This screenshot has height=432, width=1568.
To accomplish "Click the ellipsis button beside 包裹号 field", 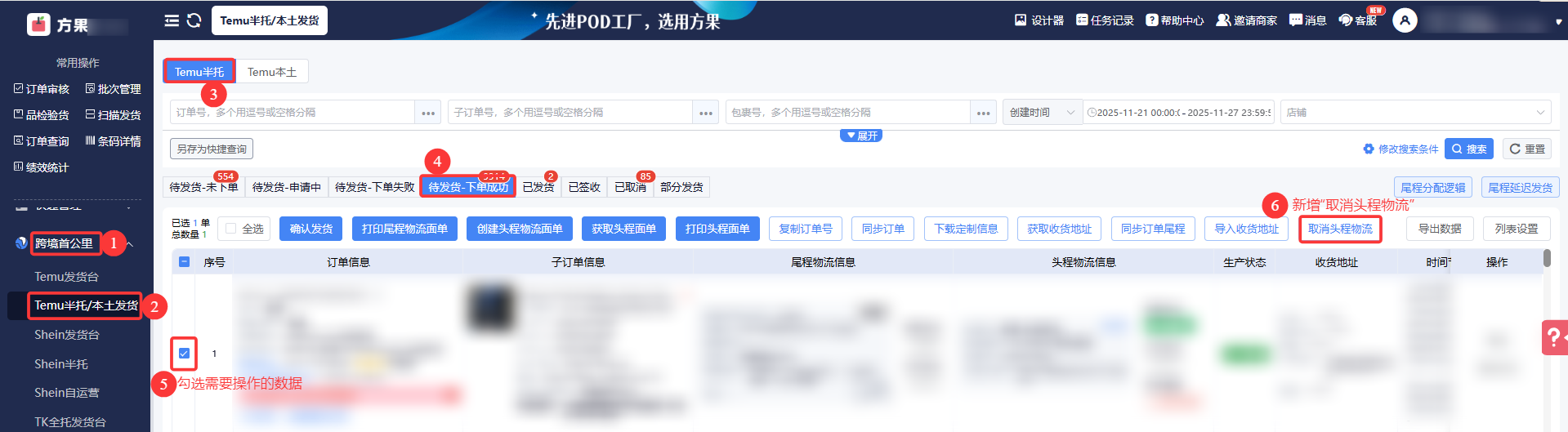I will [984, 113].
